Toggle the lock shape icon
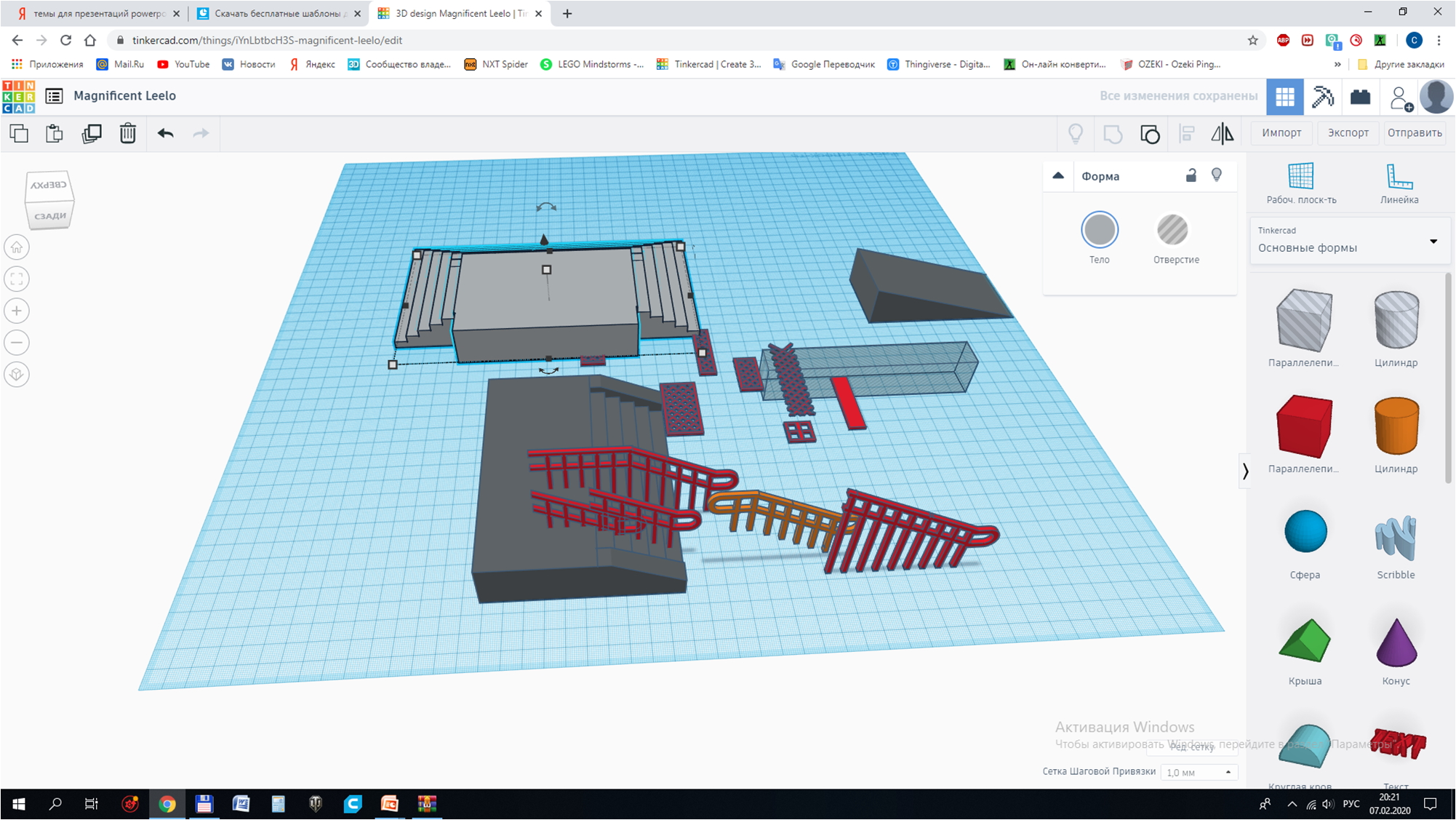The height and width of the screenshot is (820, 1456). tap(1191, 175)
